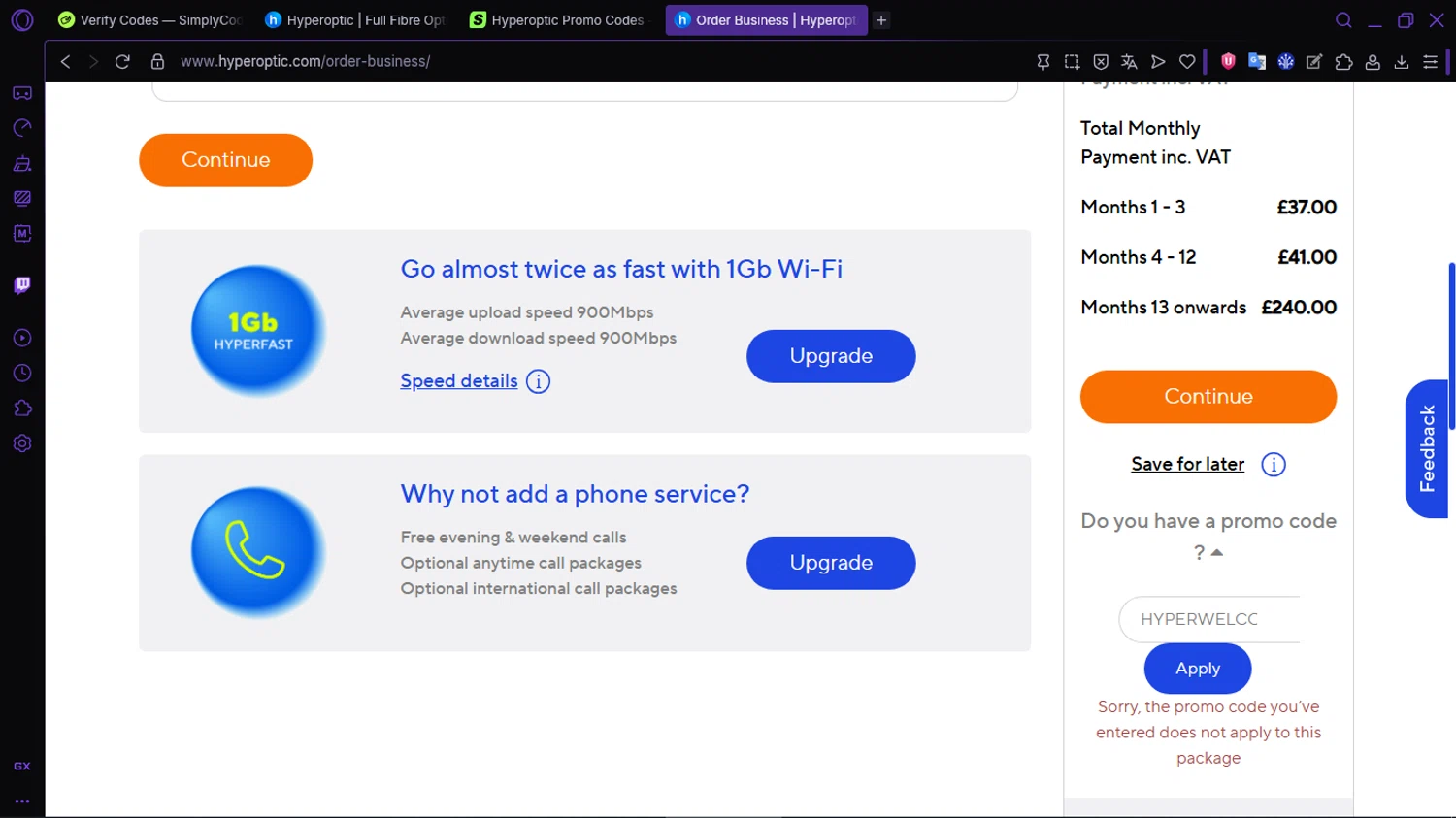Expand sidebar three-dots menu
The height and width of the screenshot is (818, 1456).
click(22, 802)
